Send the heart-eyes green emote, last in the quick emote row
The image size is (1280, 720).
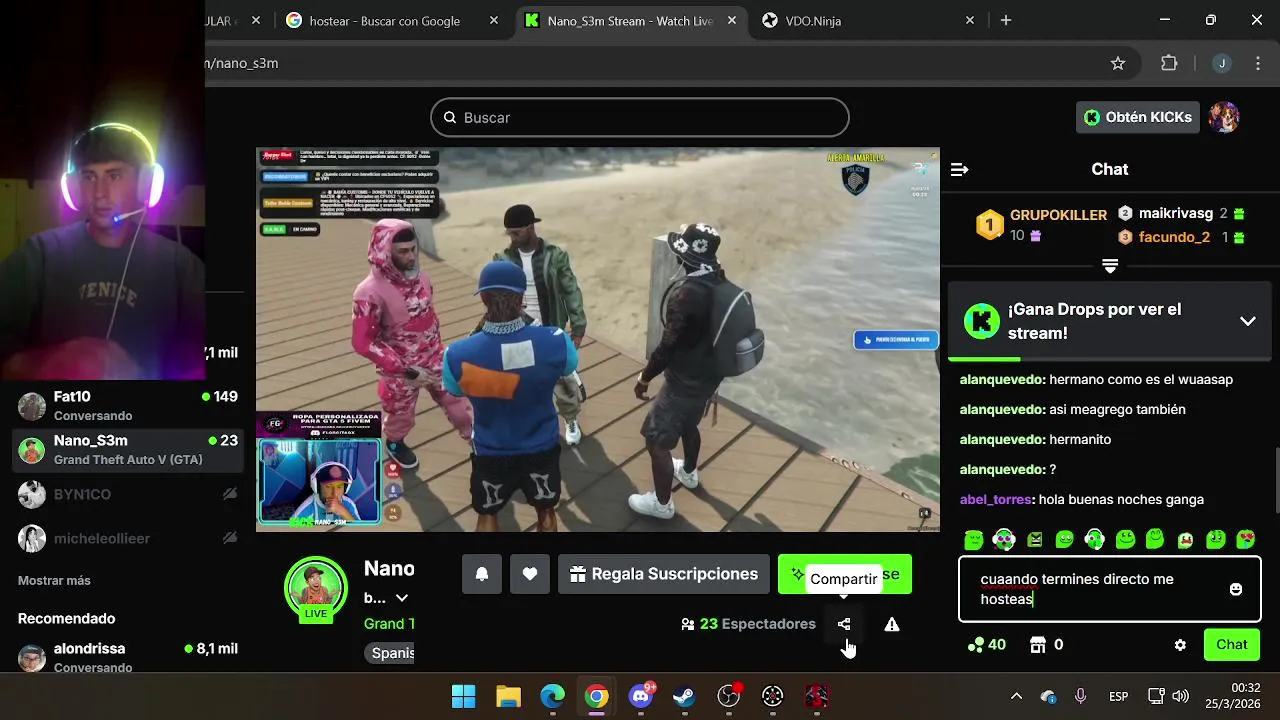(x=1246, y=540)
